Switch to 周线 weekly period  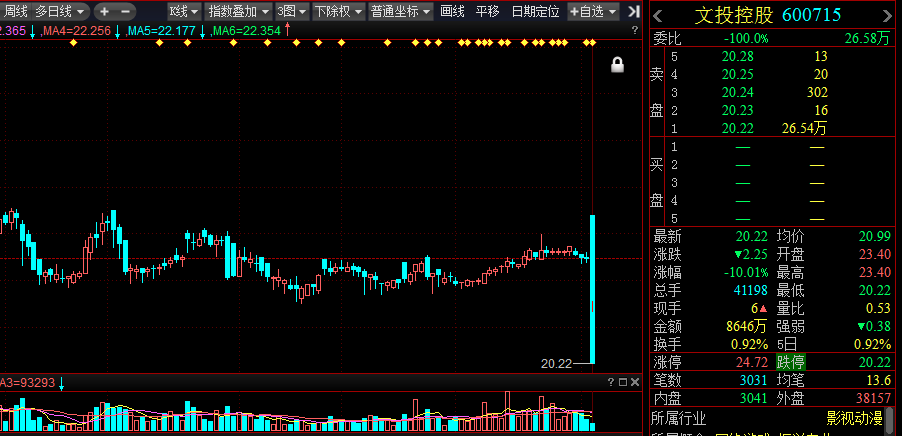coord(16,11)
